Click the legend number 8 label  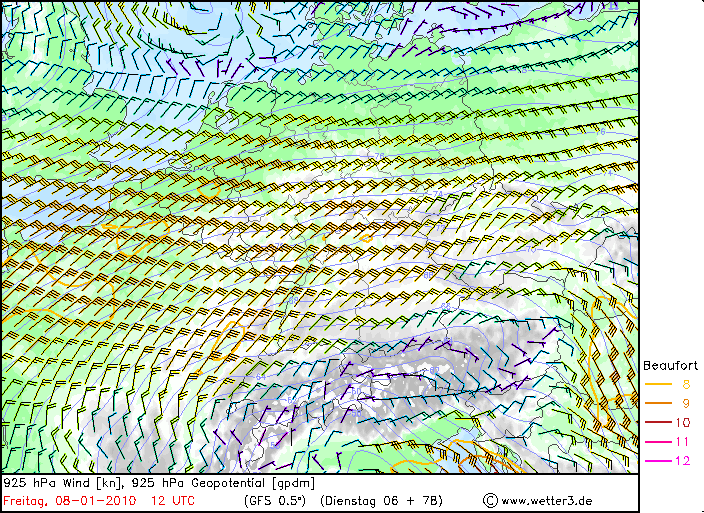pos(686,384)
